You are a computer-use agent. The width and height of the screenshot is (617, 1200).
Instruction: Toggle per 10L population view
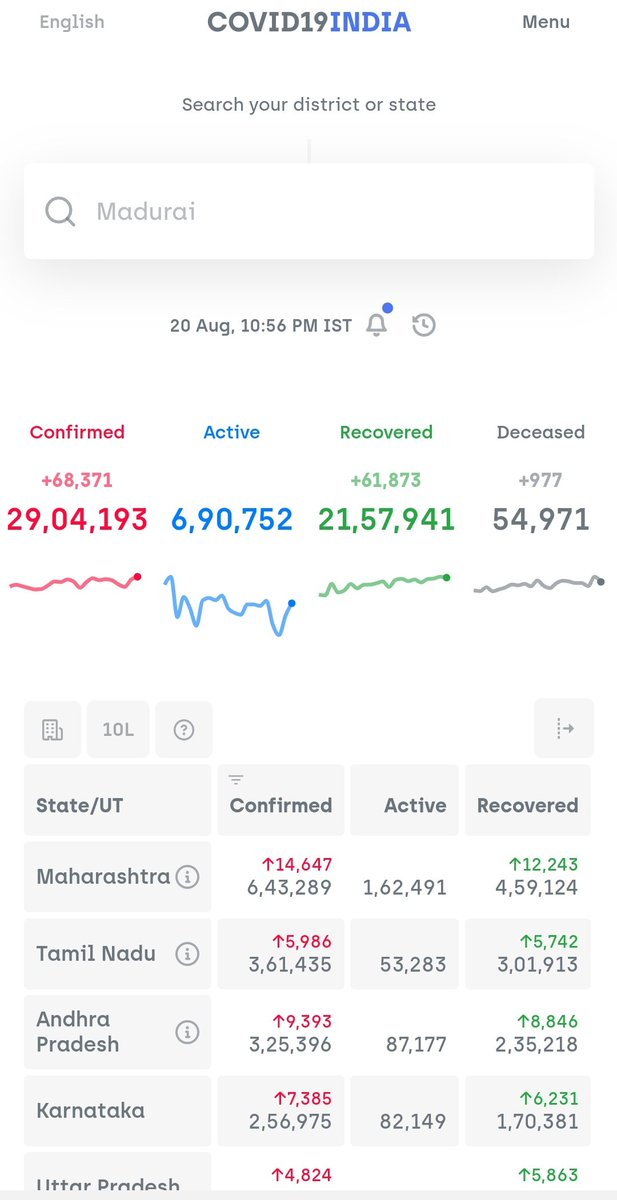tap(117, 730)
